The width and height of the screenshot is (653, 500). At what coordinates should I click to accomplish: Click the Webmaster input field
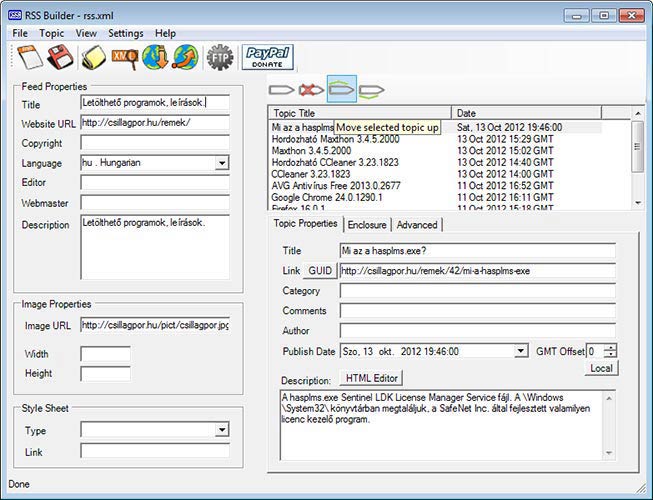pos(155,202)
